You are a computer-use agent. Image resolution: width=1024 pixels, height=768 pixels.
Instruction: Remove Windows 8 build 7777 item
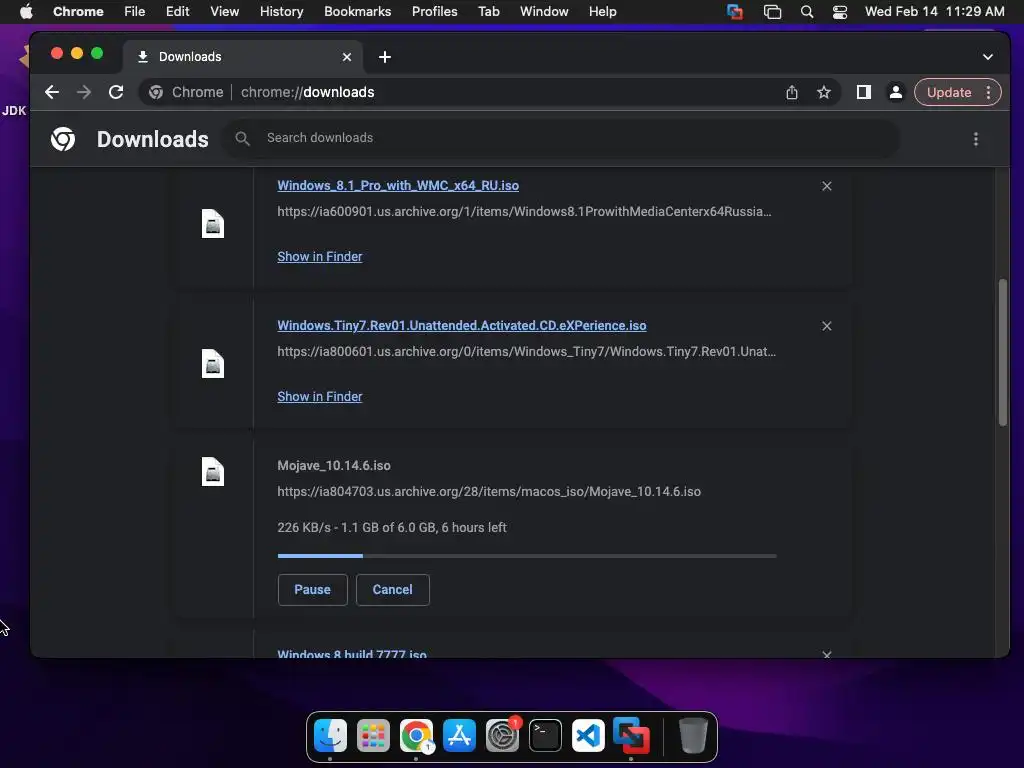point(827,654)
